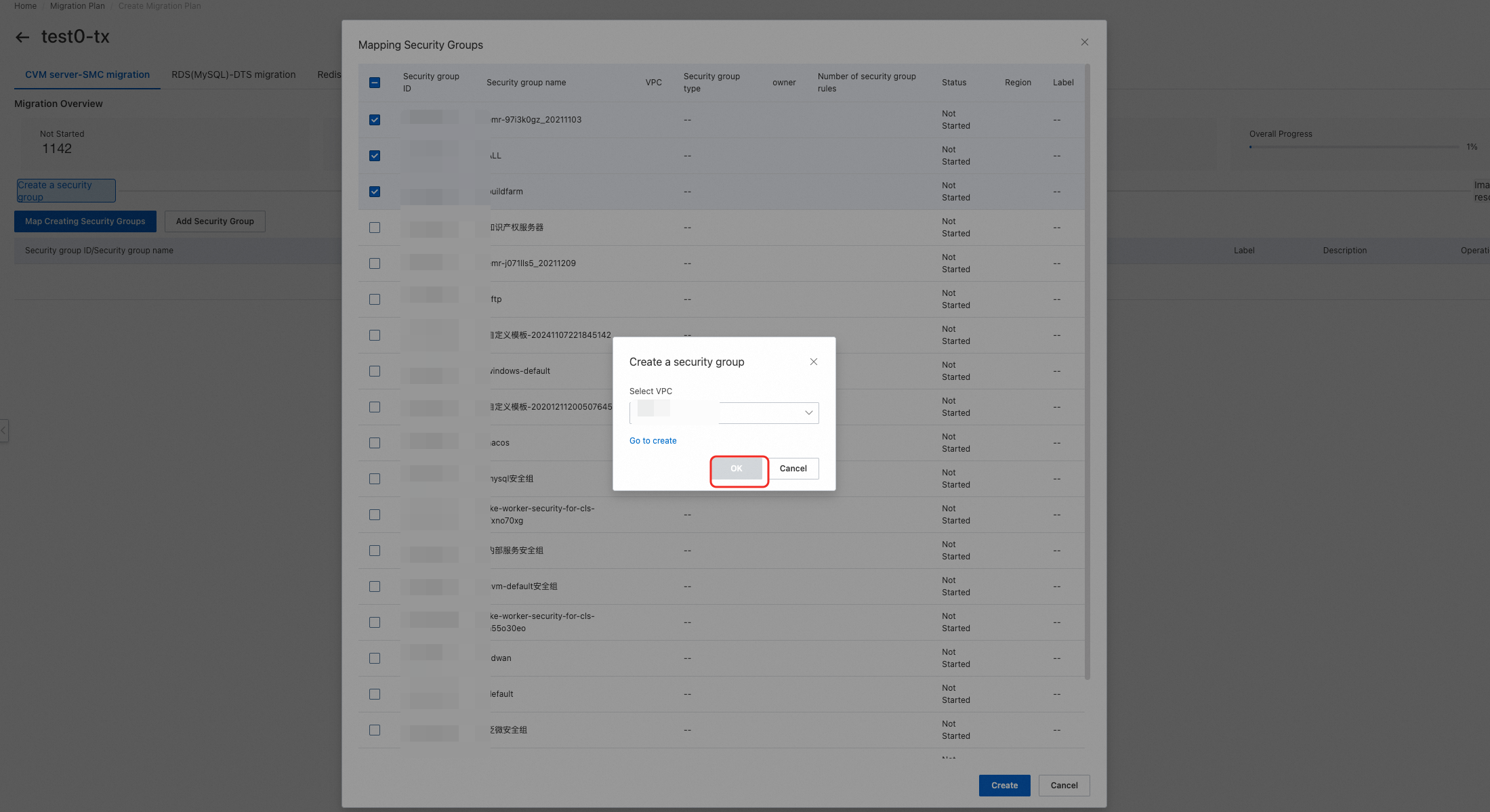This screenshot has height=812, width=1490.
Task: Open the Select VPC dropdown arrow
Action: pyautogui.click(x=808, y=412)
